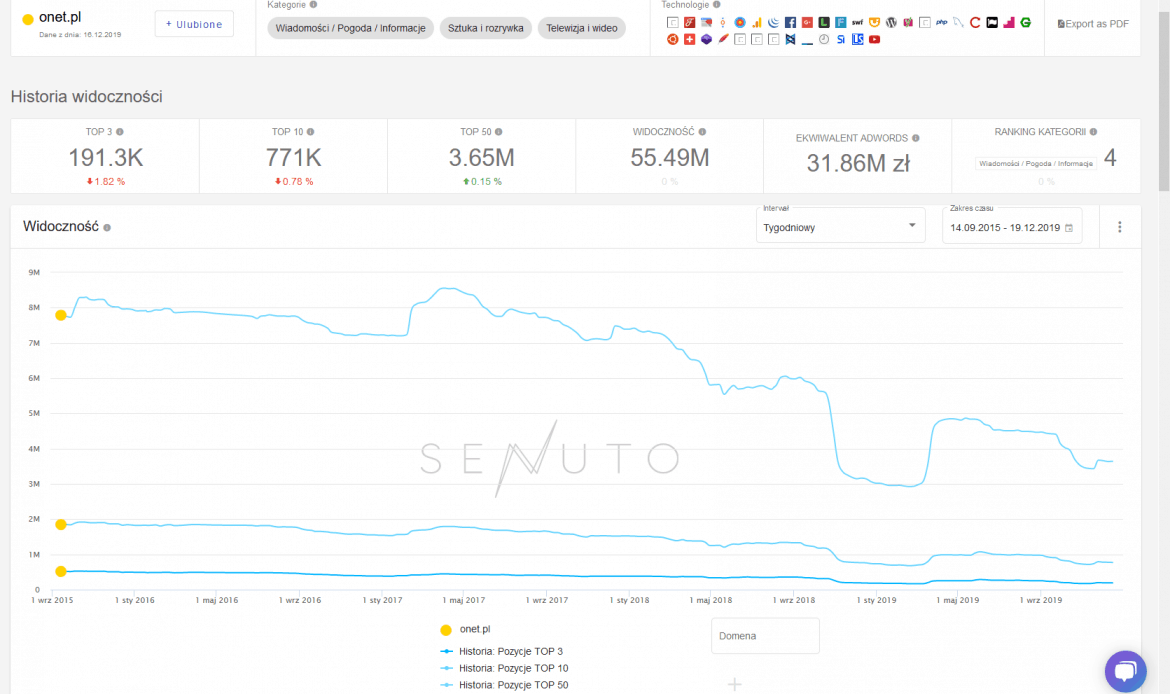The height and width of the screenshot is (694, 1170).
Task: Click the Historia widoczności heading
Action: [x=87, y=96]
